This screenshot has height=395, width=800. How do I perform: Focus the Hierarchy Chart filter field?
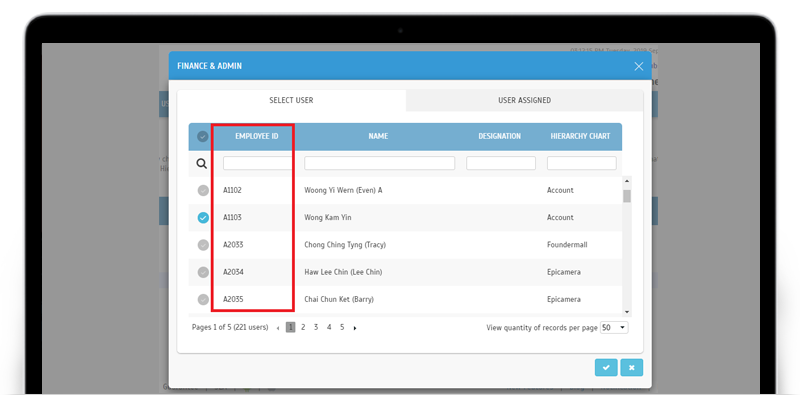(x=582, y=163)
